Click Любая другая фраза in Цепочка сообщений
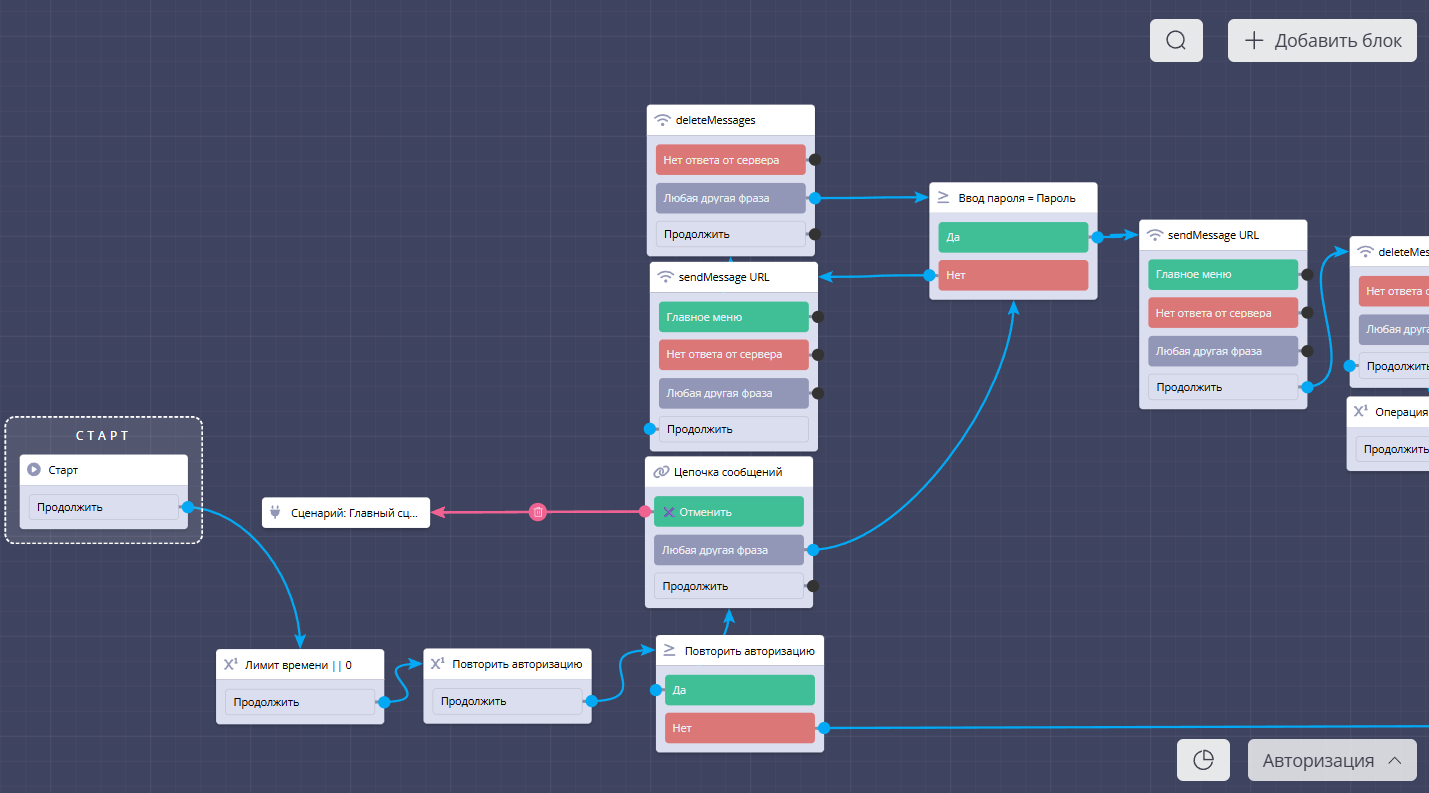The height and width of the screenshot is (793, 1429). [728, 549]
